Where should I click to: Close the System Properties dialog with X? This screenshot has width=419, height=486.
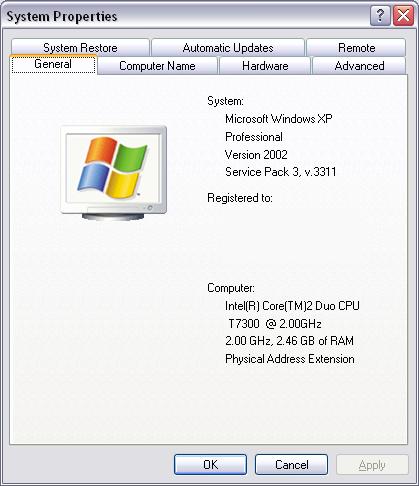click(x=403, y=16)
